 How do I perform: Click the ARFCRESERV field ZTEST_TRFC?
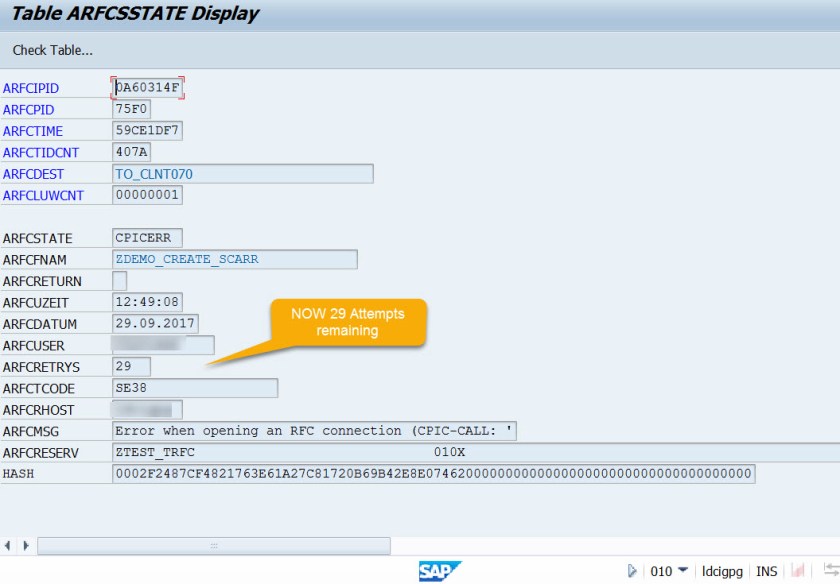(x=476, y=452)
